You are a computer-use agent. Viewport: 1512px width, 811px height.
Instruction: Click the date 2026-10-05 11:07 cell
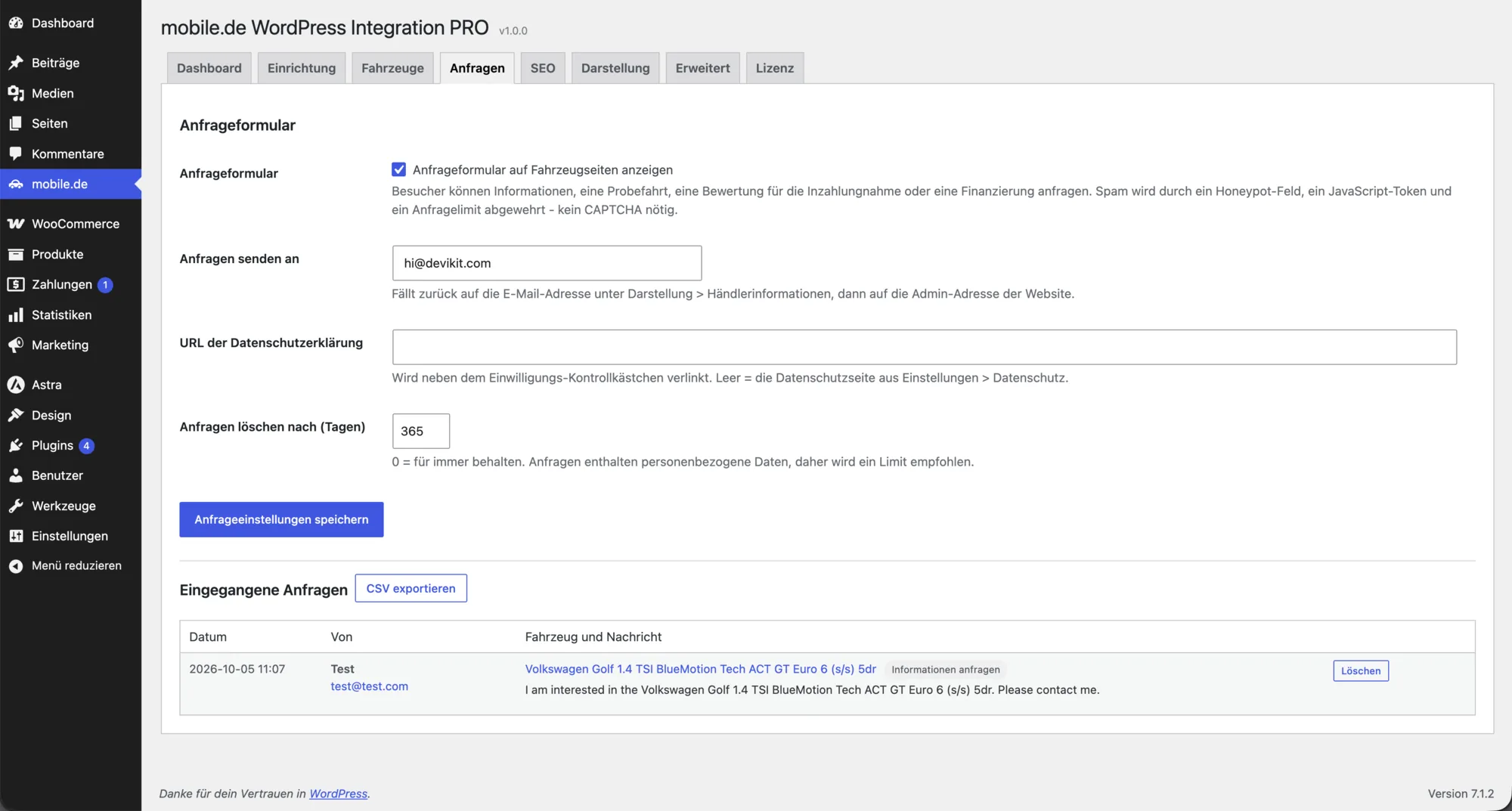pos(237,669)
